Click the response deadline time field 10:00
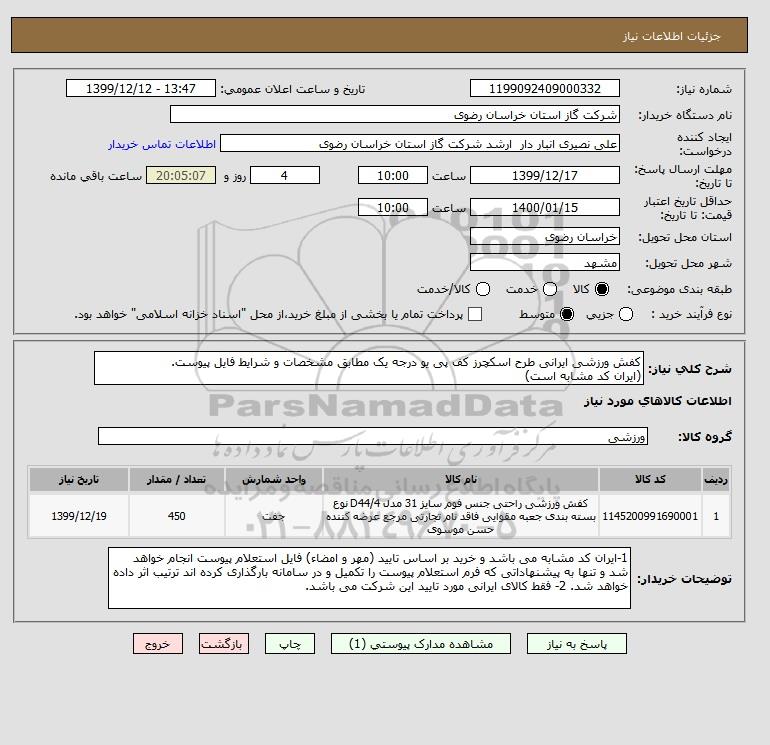This screenshot has height=745, width=770. click(392, 175)
